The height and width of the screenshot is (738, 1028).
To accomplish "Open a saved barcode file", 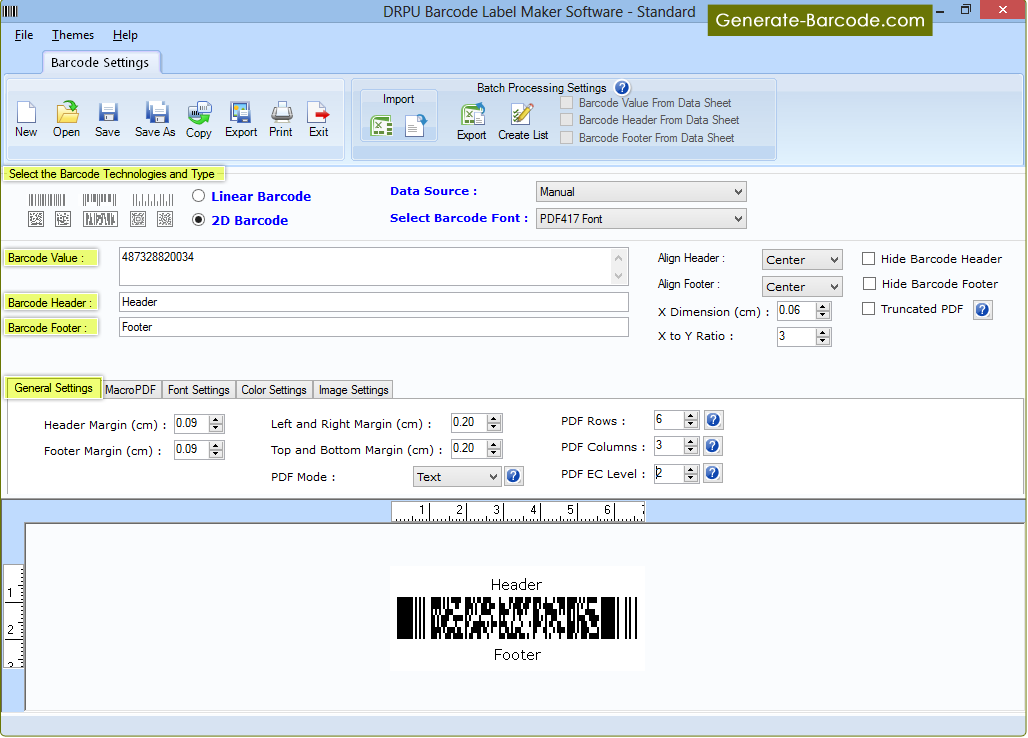I will pyautogui.click(x=67, y=119).
